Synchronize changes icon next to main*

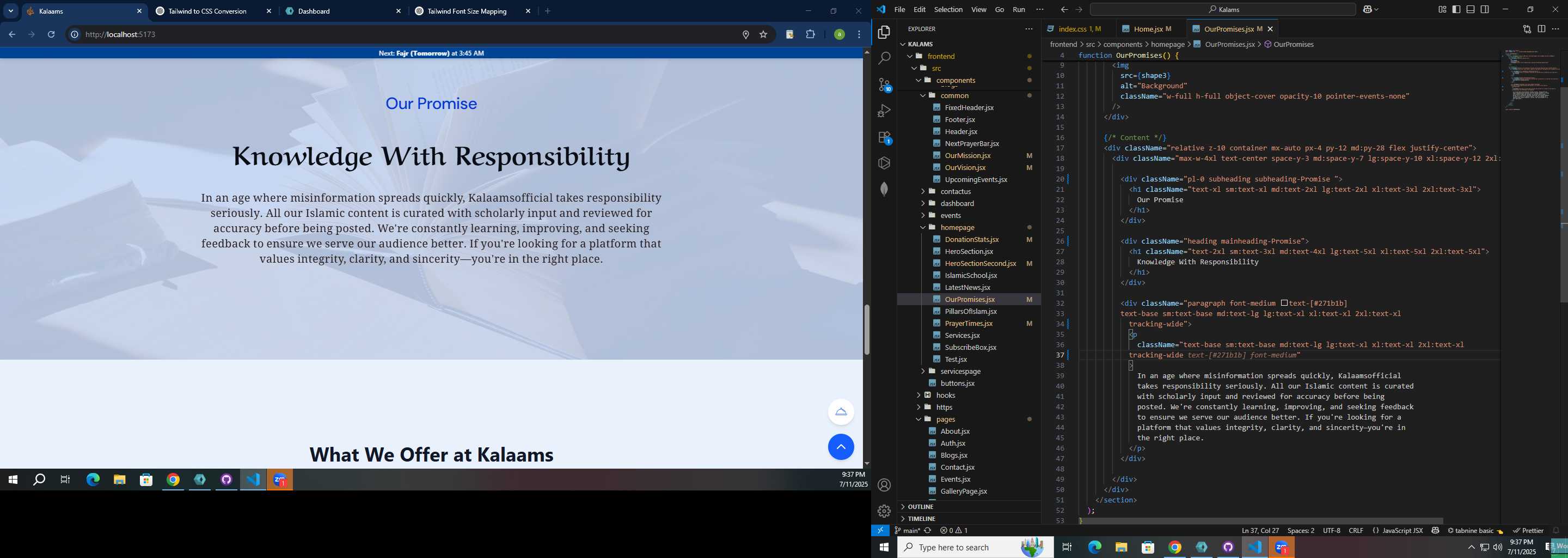(x=928, y=531)
